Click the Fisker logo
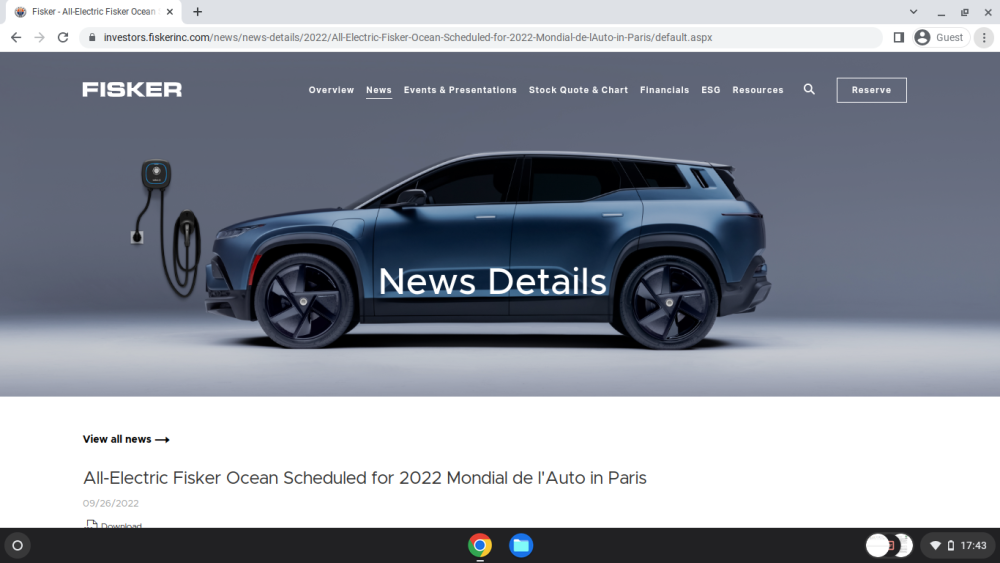Screen dimensions: 1000x563 pos(132,89)
